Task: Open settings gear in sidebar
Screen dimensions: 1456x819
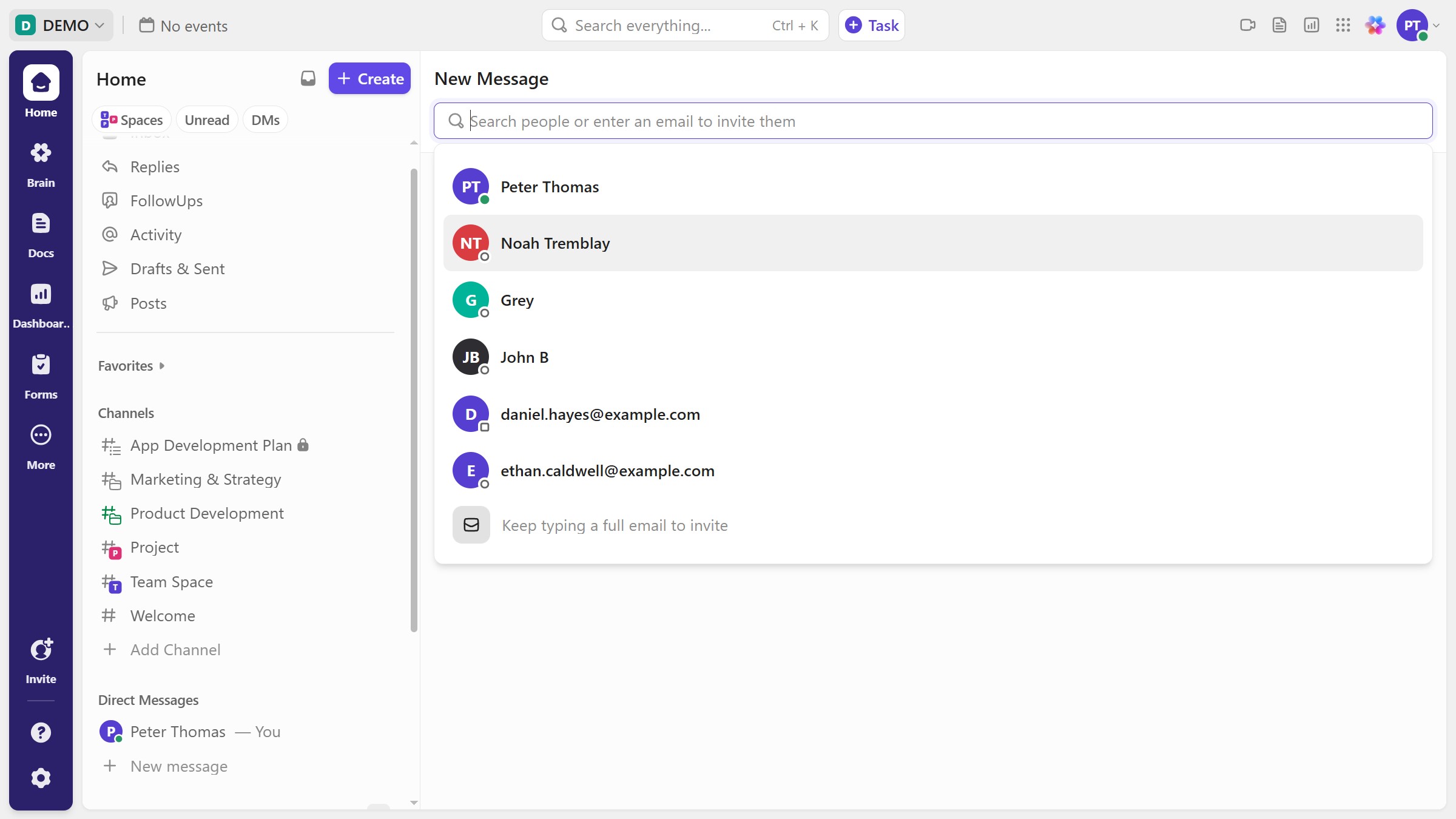Action: click(41, 778)
